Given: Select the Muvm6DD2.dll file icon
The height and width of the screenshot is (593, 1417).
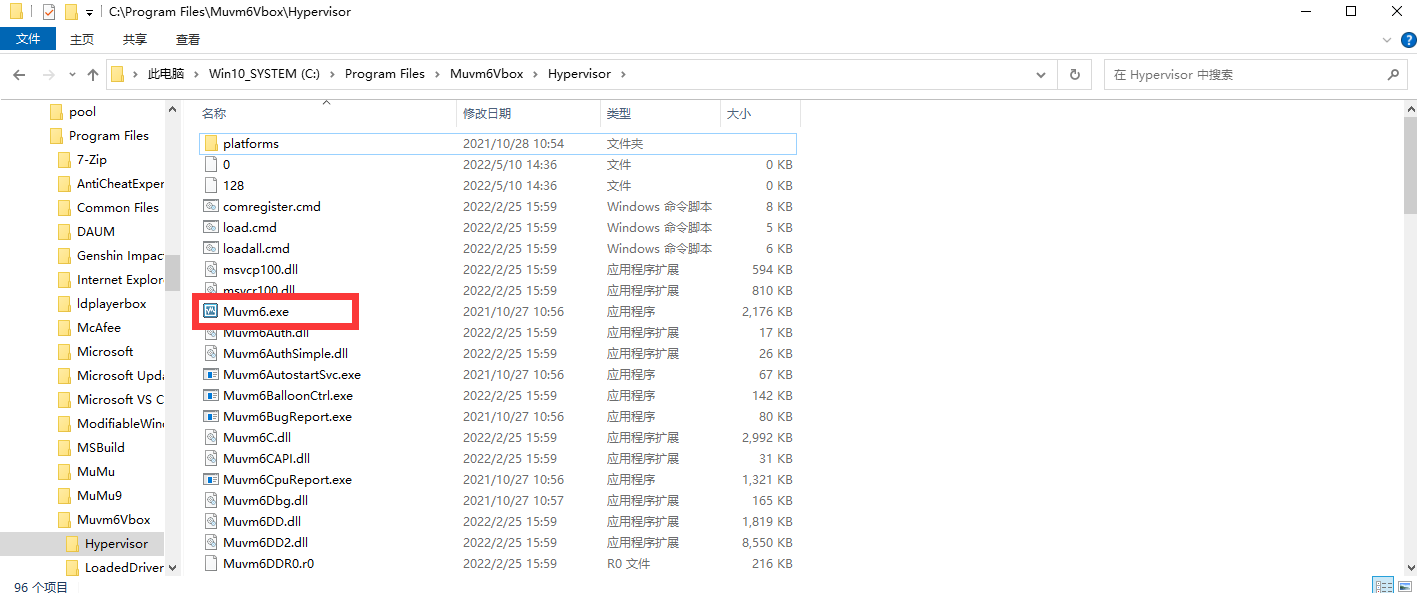Looking at the screenshot, I should (x=211, y=542).
